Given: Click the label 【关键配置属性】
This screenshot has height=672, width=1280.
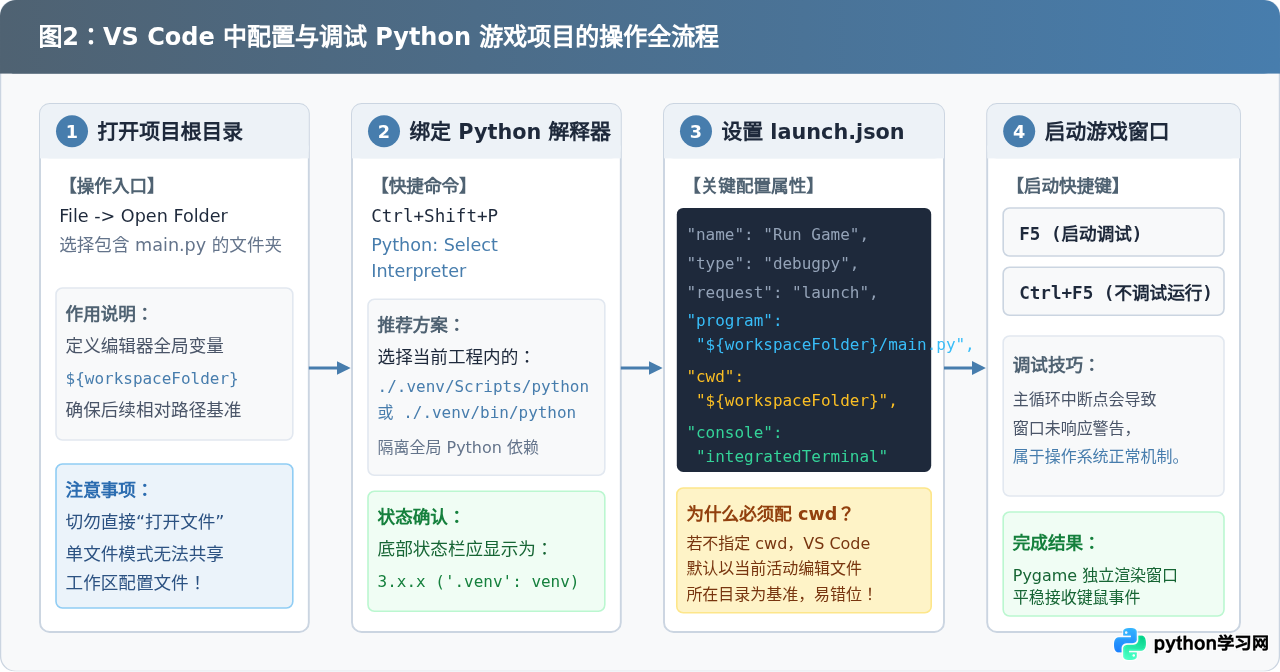Looking at the screenshot, I should (751, 186).
